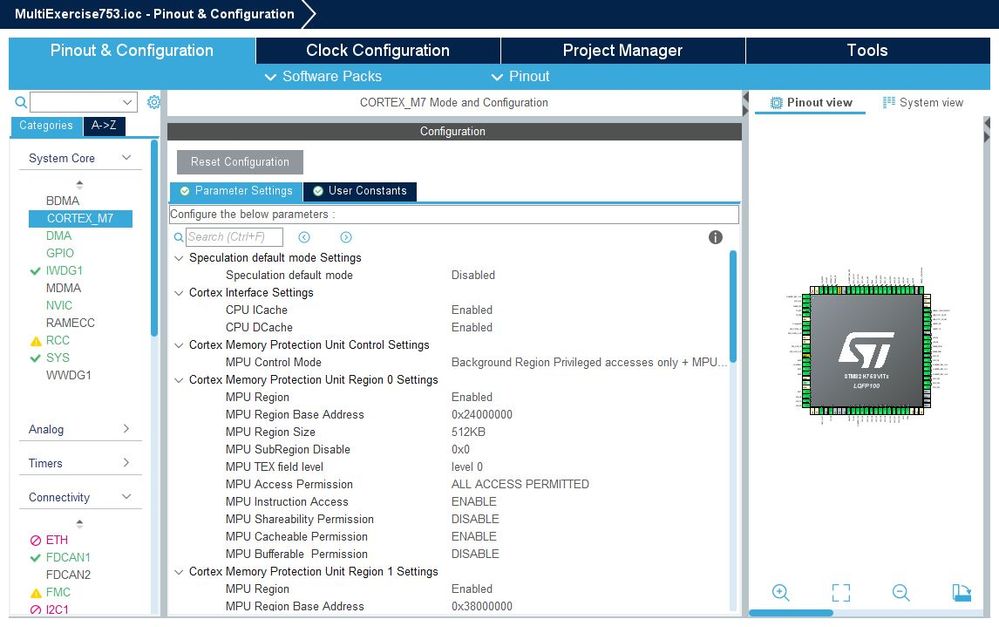Go to the next search result arrow

pyautogui.click(x=346, y=237)
